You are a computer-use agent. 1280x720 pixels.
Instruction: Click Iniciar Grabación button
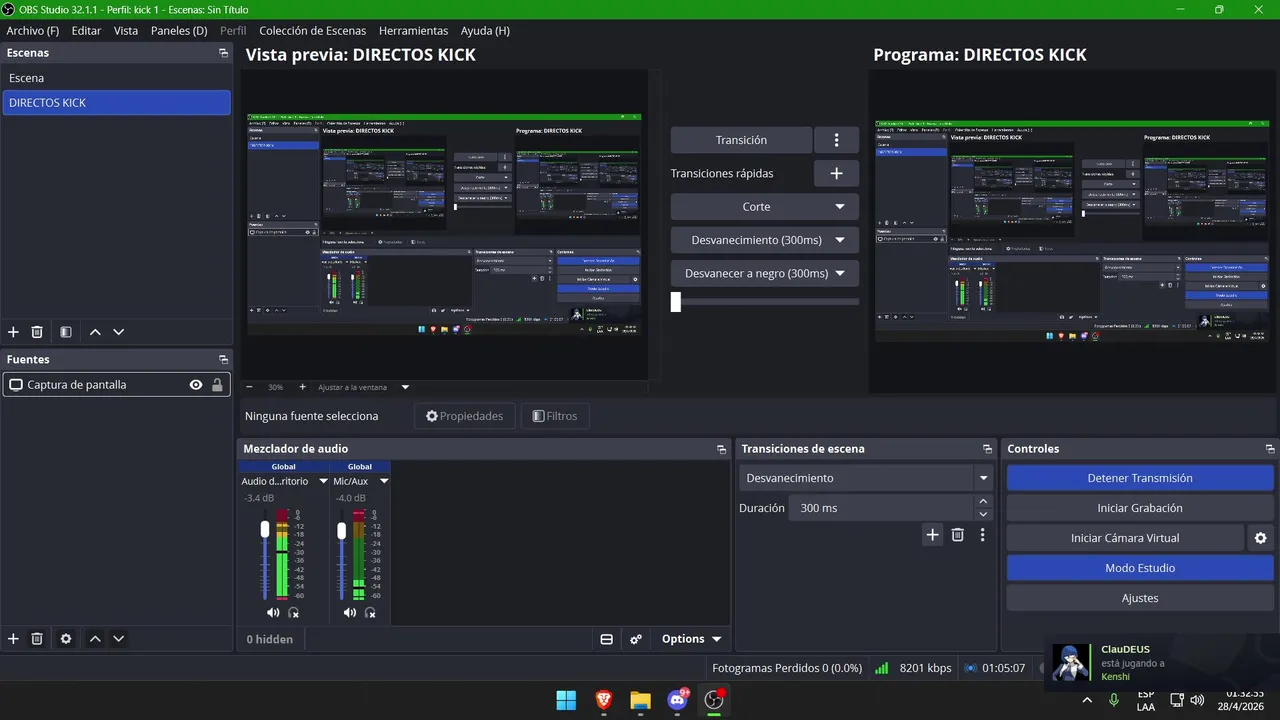[1139, 508]
